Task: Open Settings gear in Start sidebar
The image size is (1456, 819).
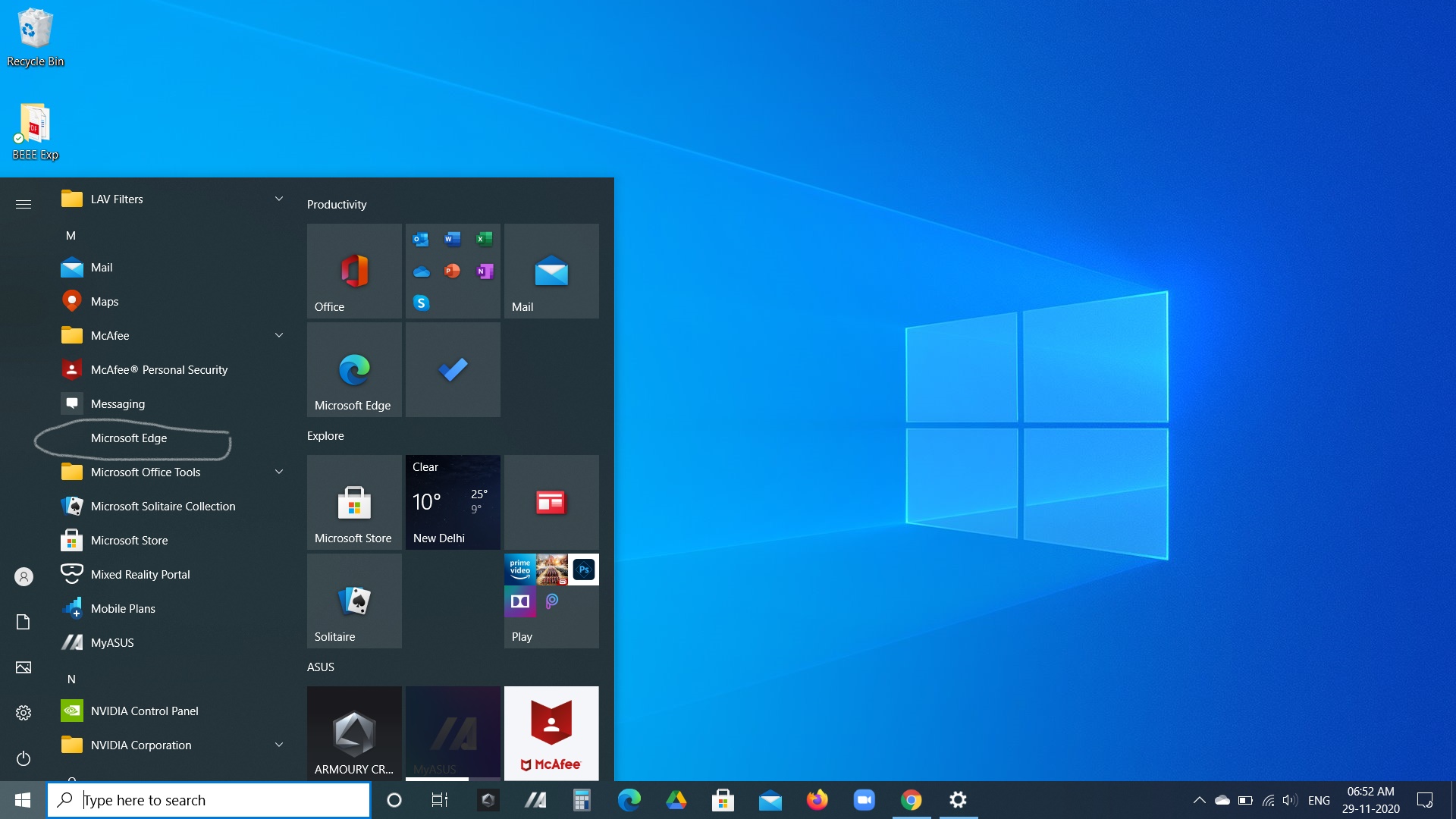Action: pos(24,713)
